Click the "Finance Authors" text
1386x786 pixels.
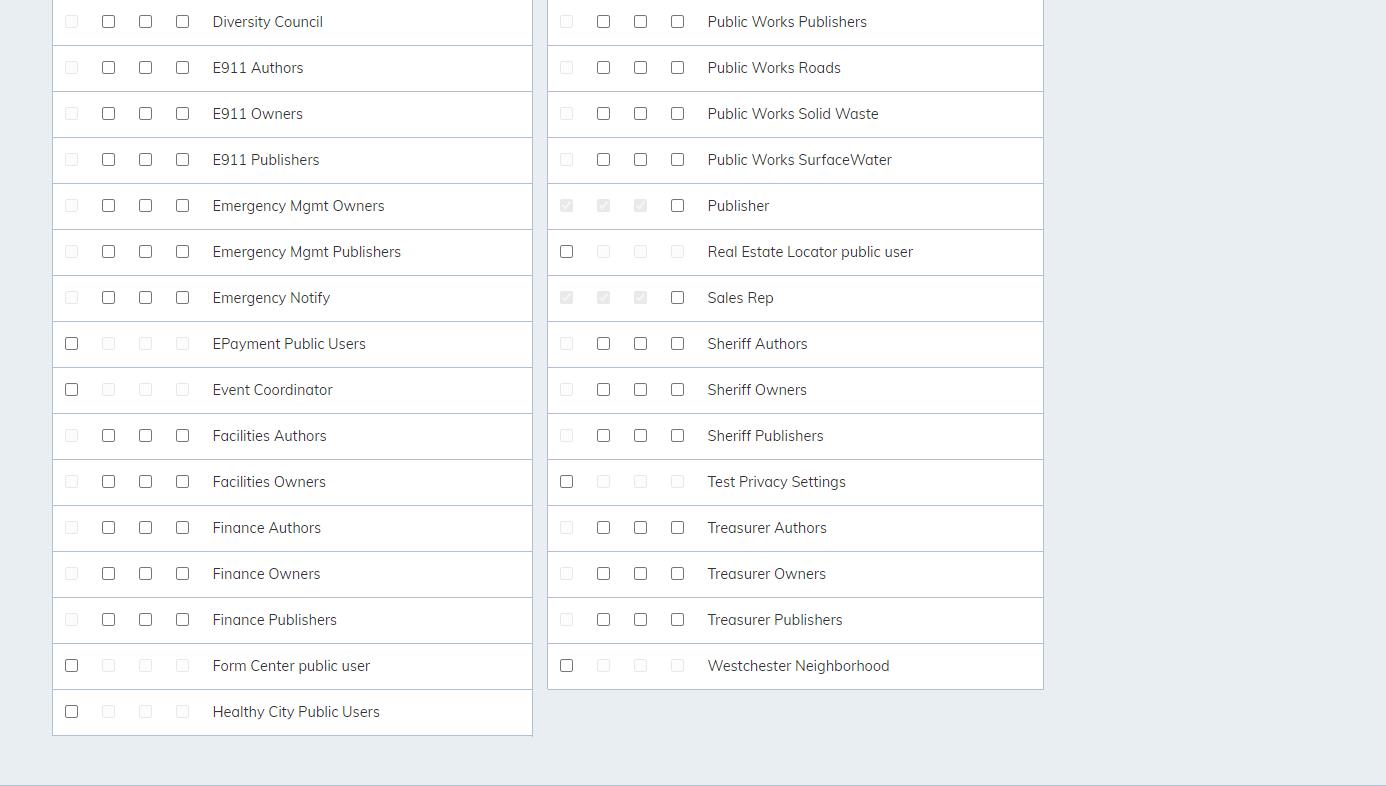click(x=266, y=528)
